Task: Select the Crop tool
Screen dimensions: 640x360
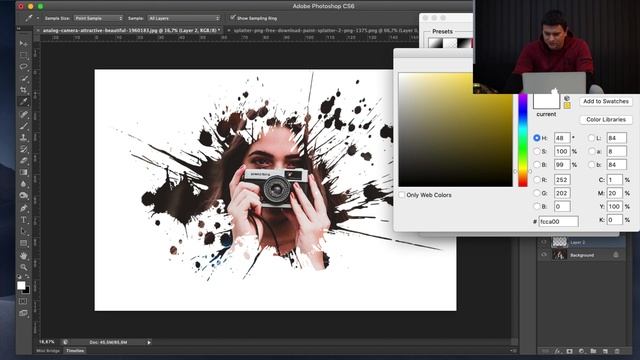Action: tap(23, 90)
